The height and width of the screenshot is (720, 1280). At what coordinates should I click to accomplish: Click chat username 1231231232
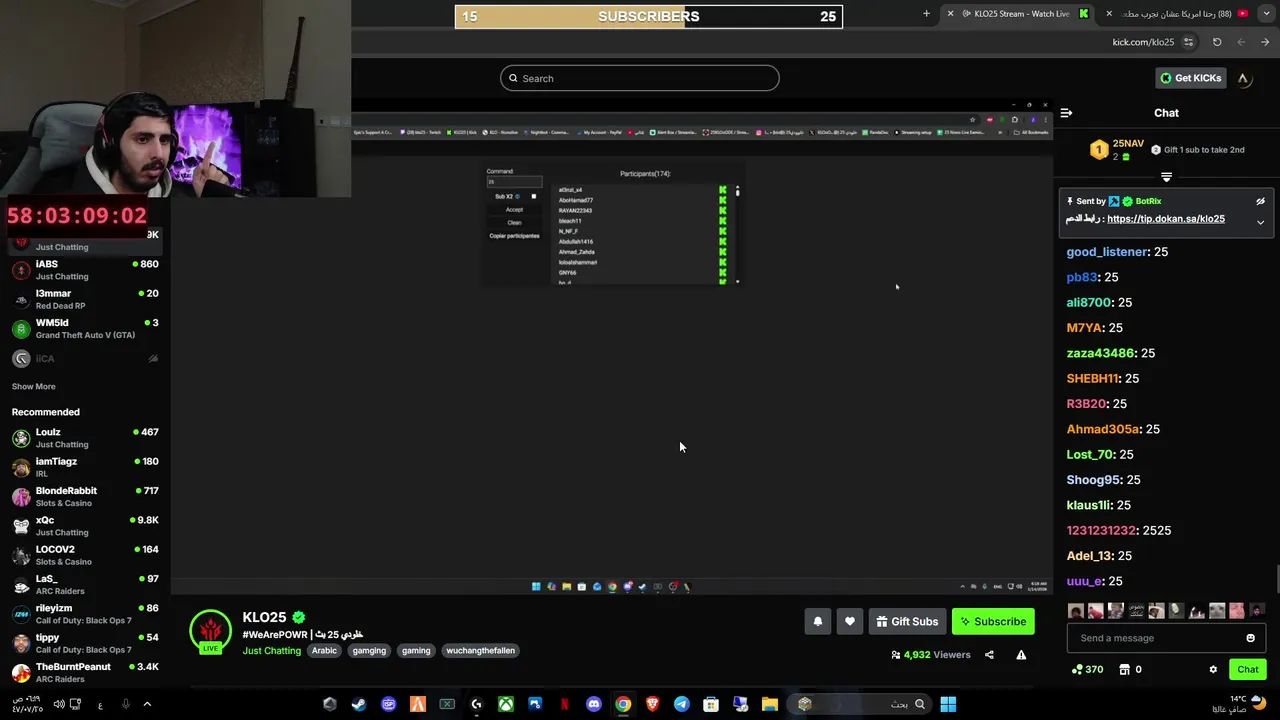(1101, 531)
